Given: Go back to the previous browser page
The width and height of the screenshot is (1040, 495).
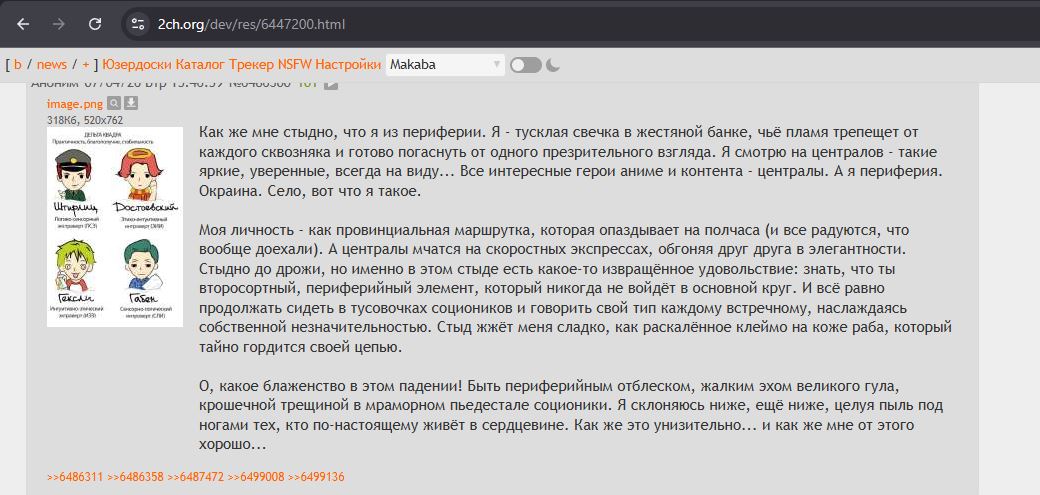Looking at the screenshot, I should 23,25.
